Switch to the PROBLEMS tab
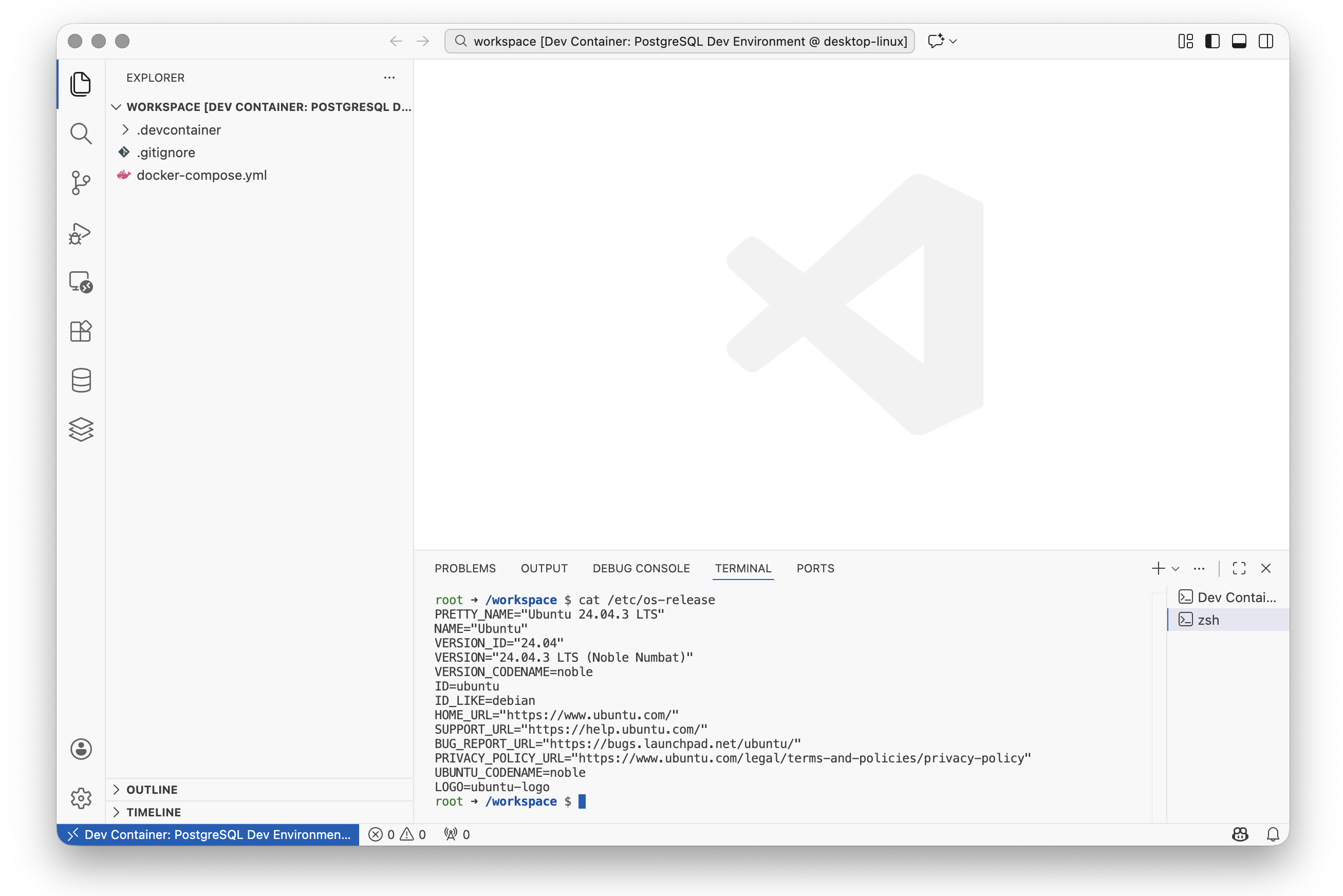This screenshot has height=896, width=1343. [464, 569]
